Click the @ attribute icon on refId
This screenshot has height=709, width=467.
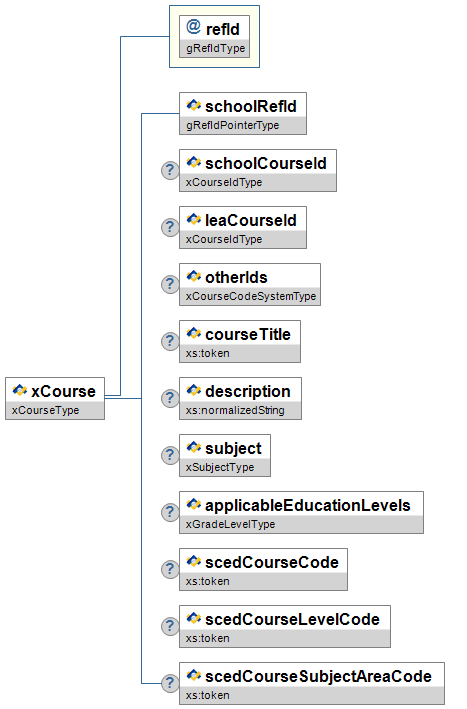point(193,27)
